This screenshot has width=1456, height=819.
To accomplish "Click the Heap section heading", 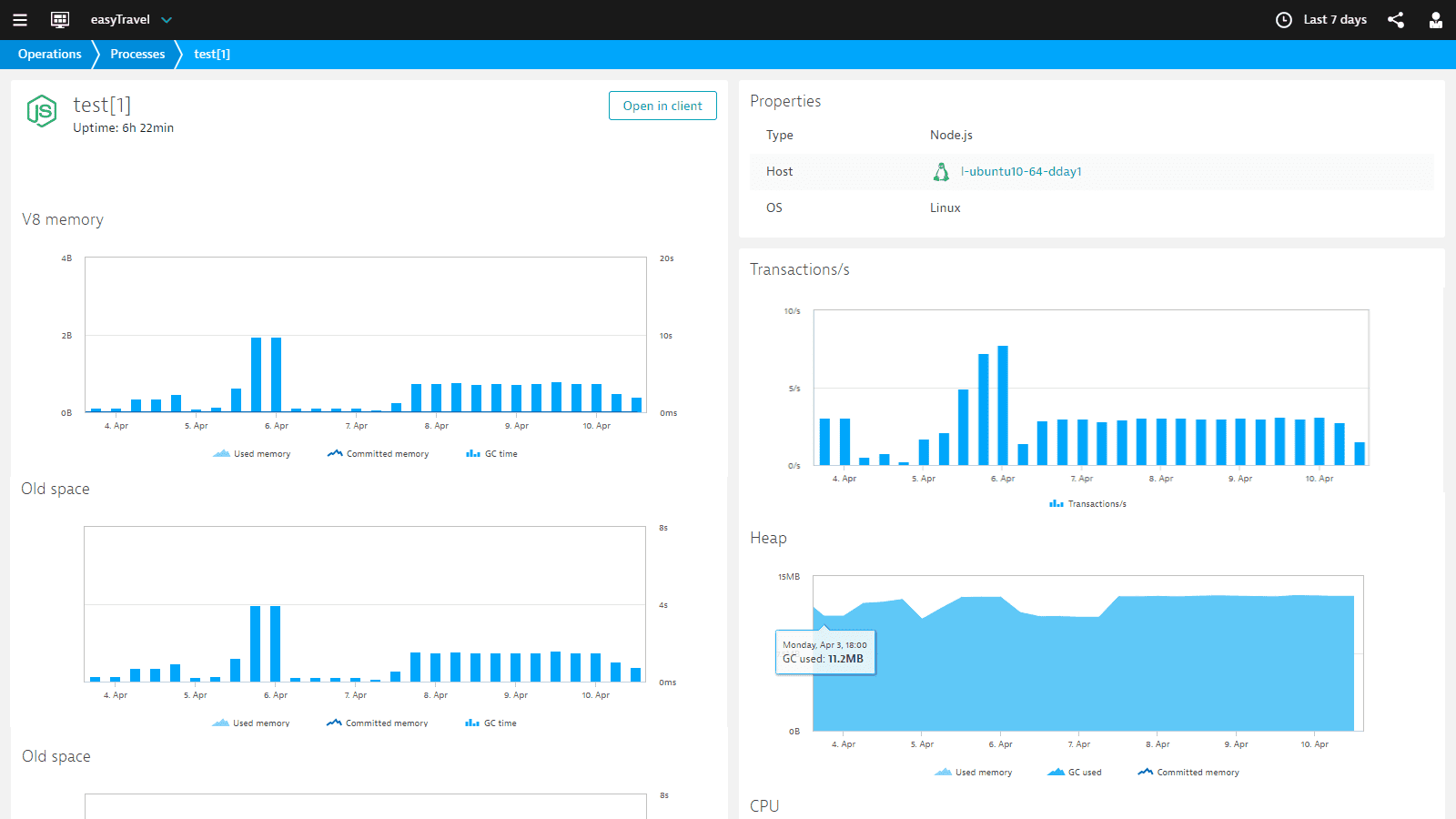I will [x=768, y=538].
